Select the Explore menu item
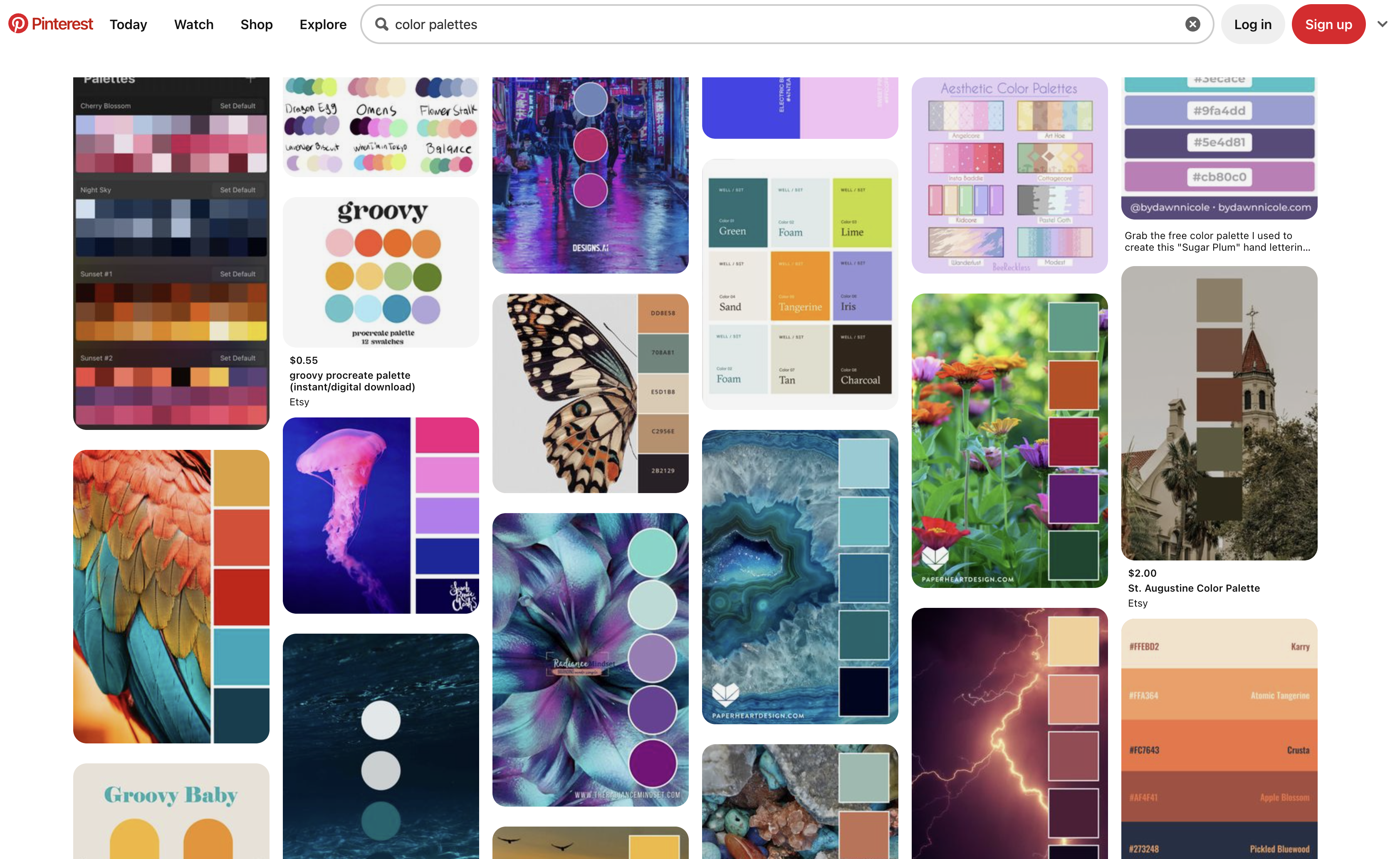 [323, 25]
